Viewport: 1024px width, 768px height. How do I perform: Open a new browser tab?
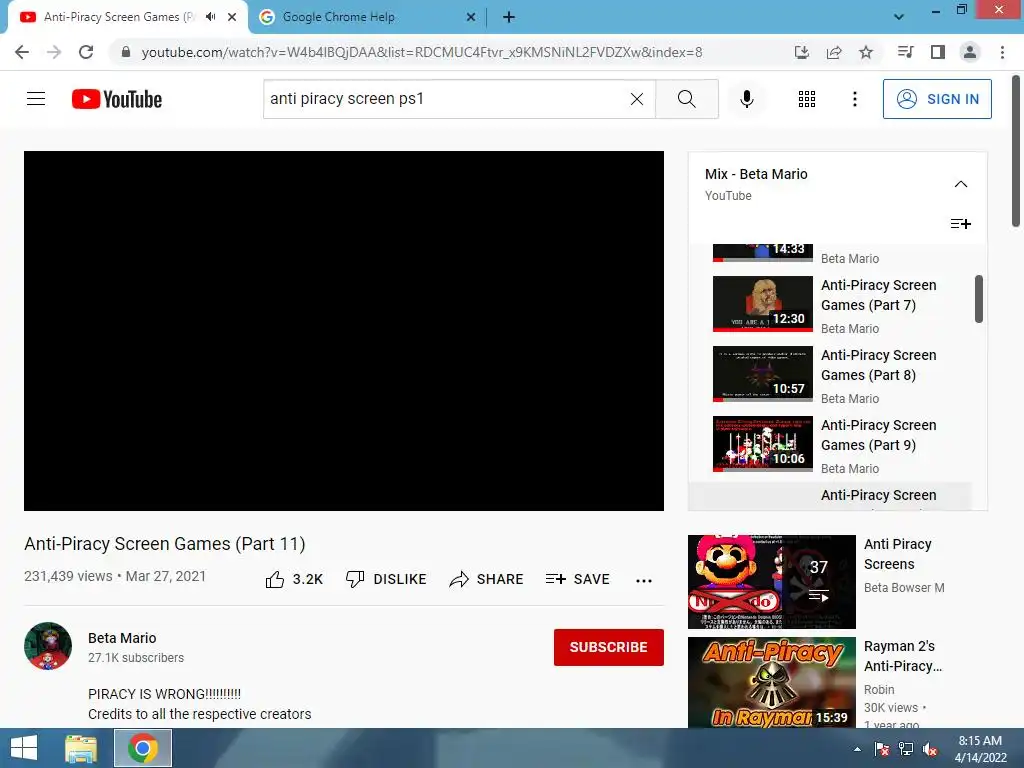point(509,17)
